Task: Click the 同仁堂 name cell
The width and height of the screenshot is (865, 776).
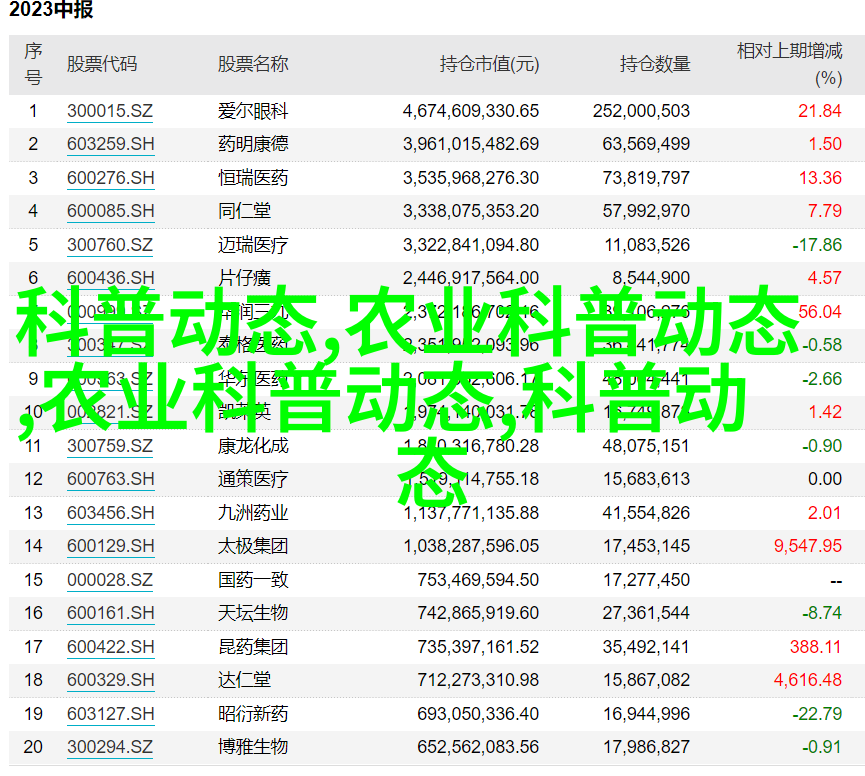Action: pos(244,211)
